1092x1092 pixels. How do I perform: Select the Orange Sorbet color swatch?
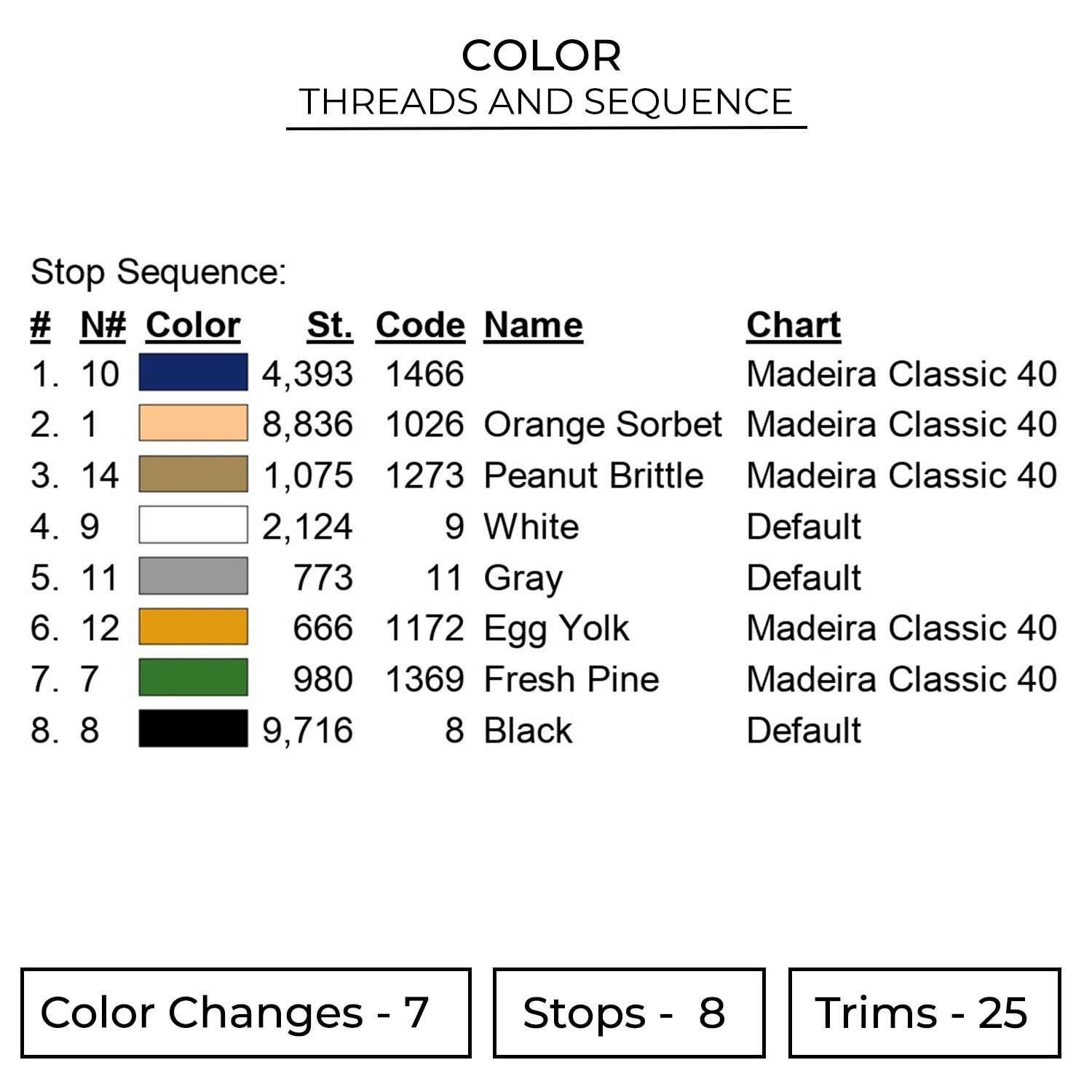[x=193, y=424]
